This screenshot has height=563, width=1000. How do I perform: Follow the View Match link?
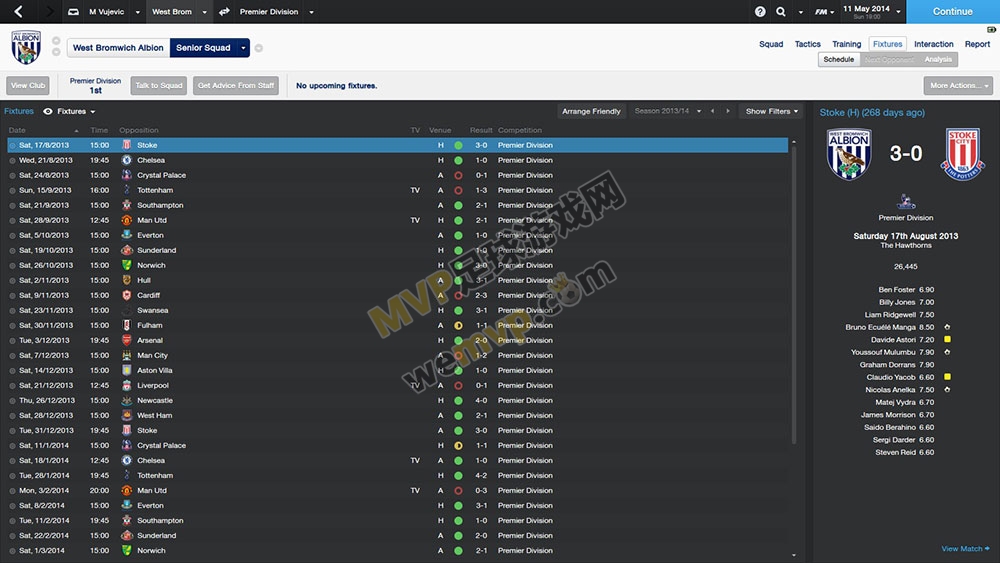[x=966, y=549]
